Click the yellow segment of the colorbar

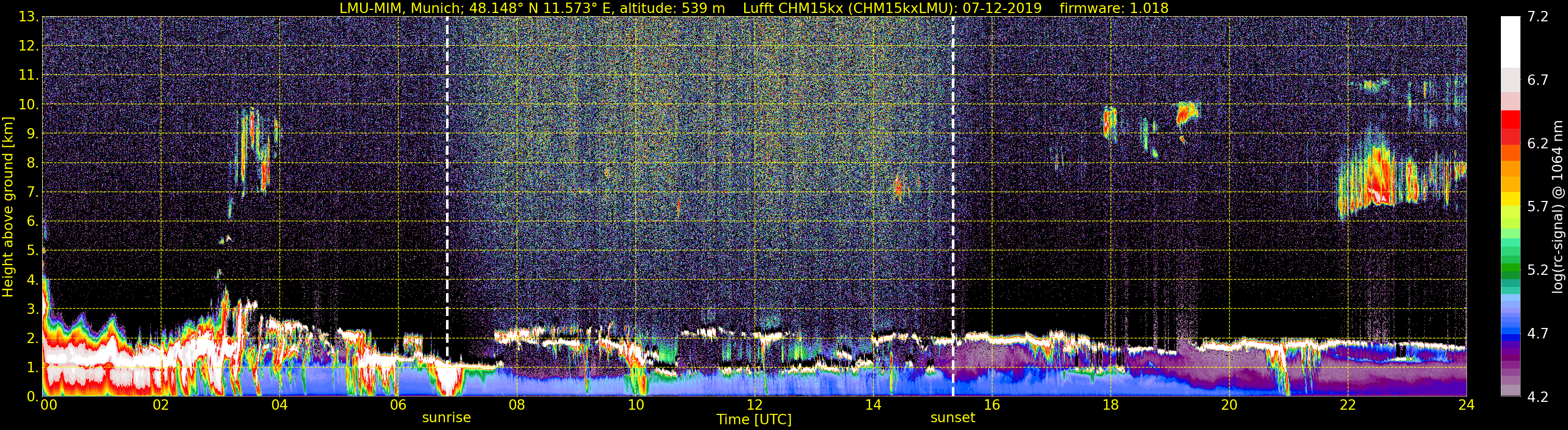(1510, 198)
